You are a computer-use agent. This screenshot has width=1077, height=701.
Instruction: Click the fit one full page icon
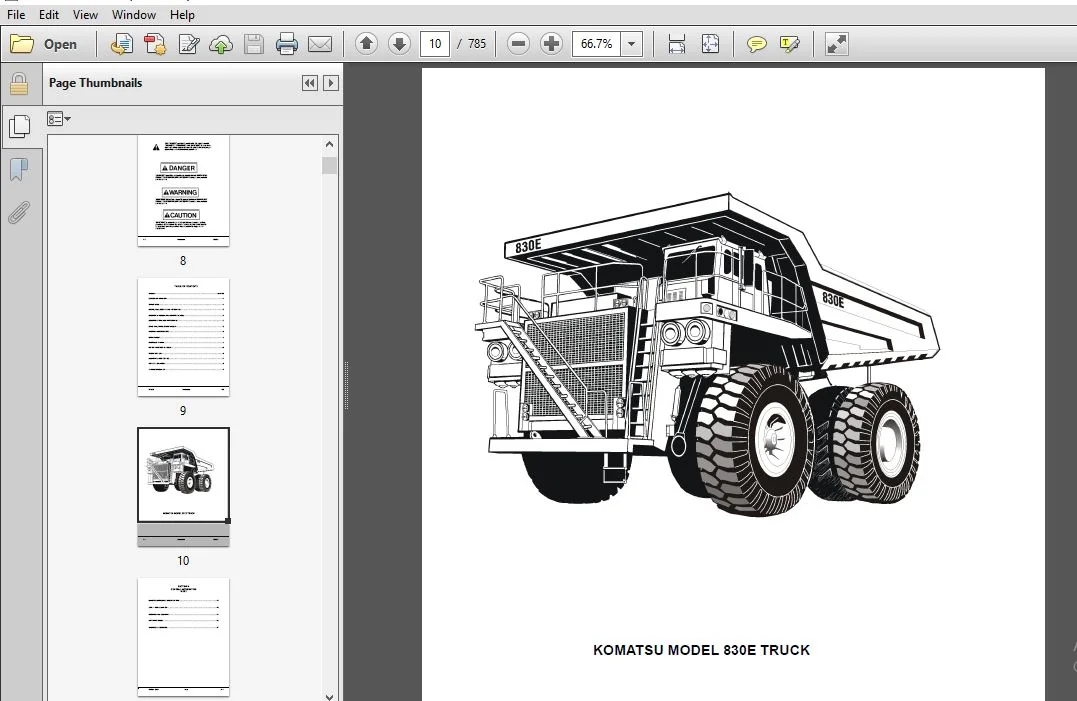pyautogui.click(x=710, y=44)
